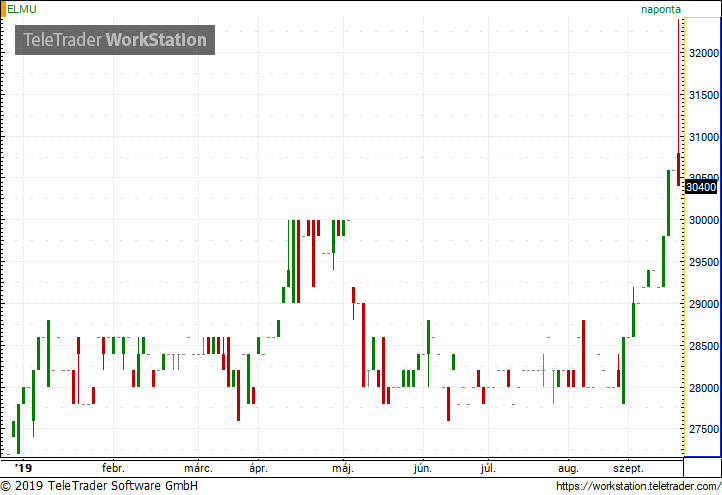Click the ápr. month label
722x495 pixels.
[x=258, y=469]
